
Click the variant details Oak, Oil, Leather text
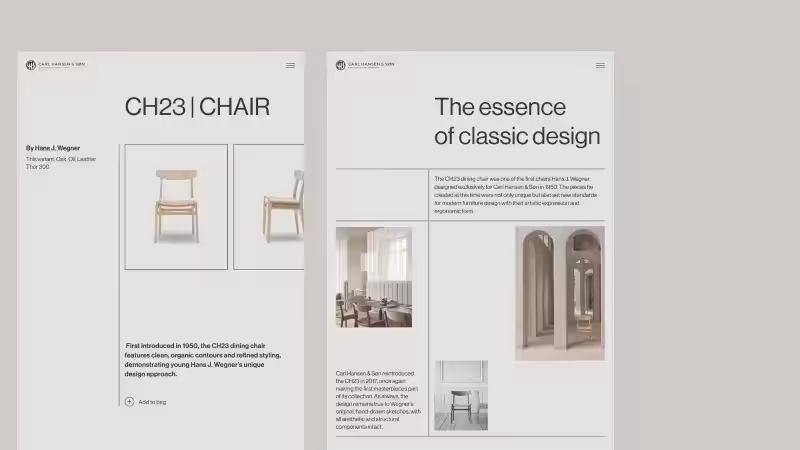[x=61, y=158]
